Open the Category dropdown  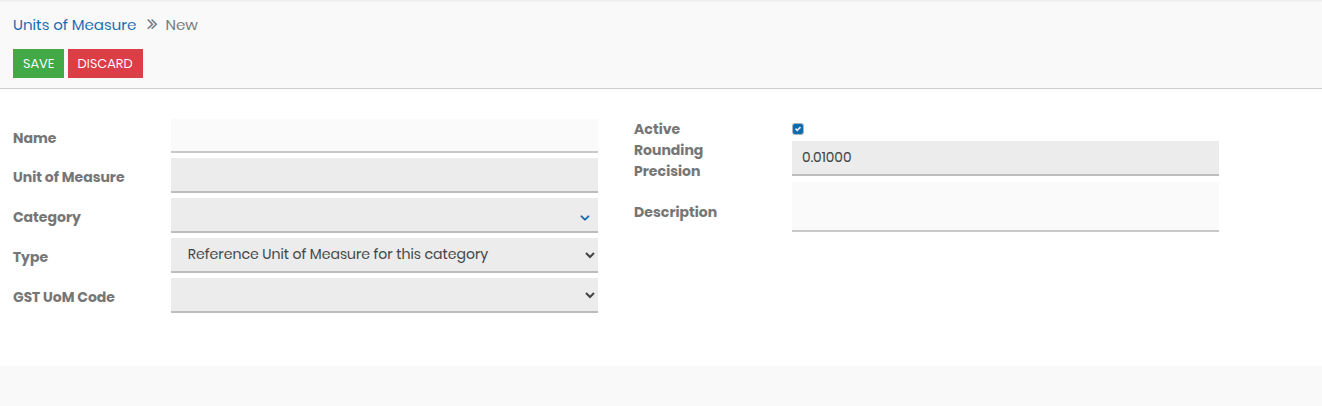tap(384, 215)
